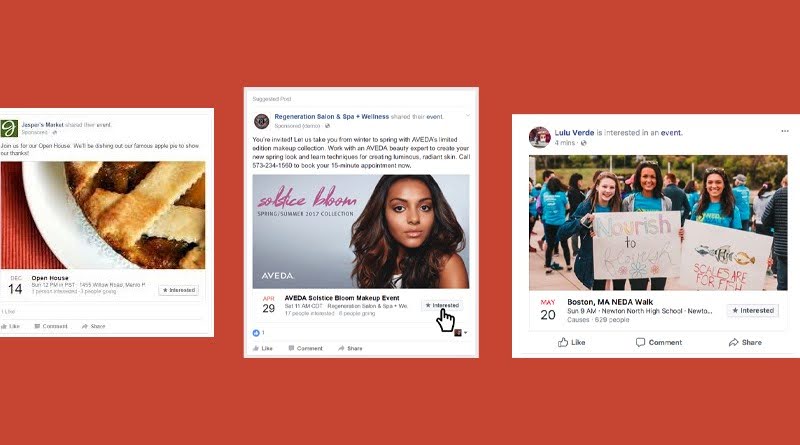Click Comment on Jasper's Market post
The height and width of the screenshot is (445, 800).
51,326
